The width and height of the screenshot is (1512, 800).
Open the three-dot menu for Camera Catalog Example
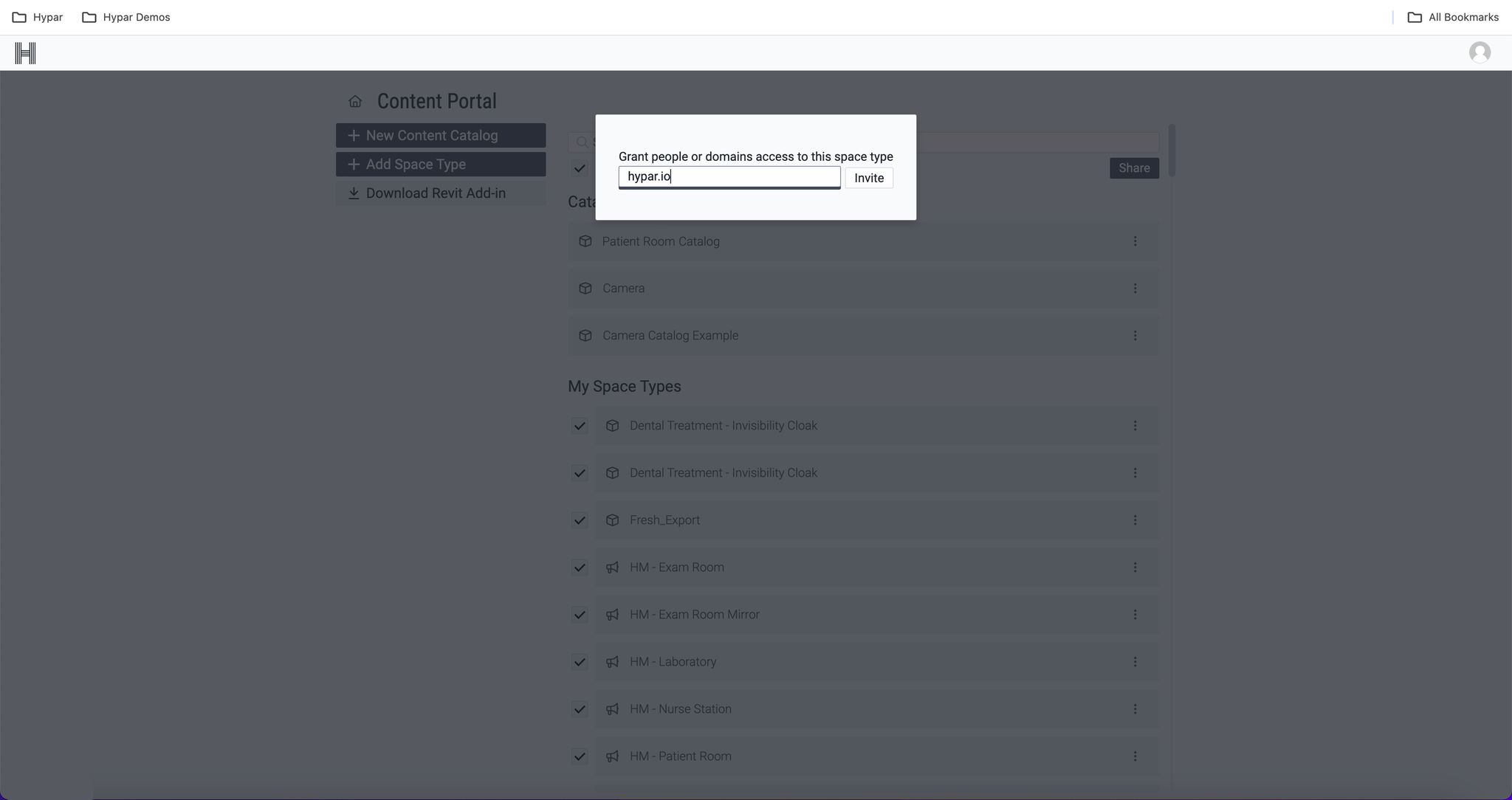pyautogui.click(x=1135, y=336)
